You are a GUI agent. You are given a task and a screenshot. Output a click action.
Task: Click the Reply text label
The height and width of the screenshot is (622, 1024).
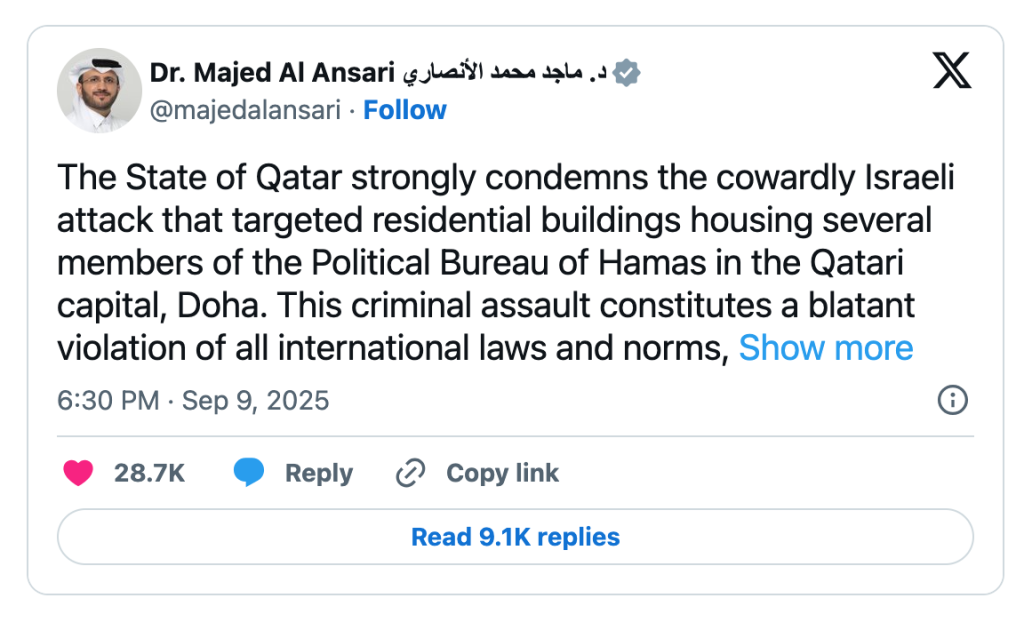tap(318, 473)
